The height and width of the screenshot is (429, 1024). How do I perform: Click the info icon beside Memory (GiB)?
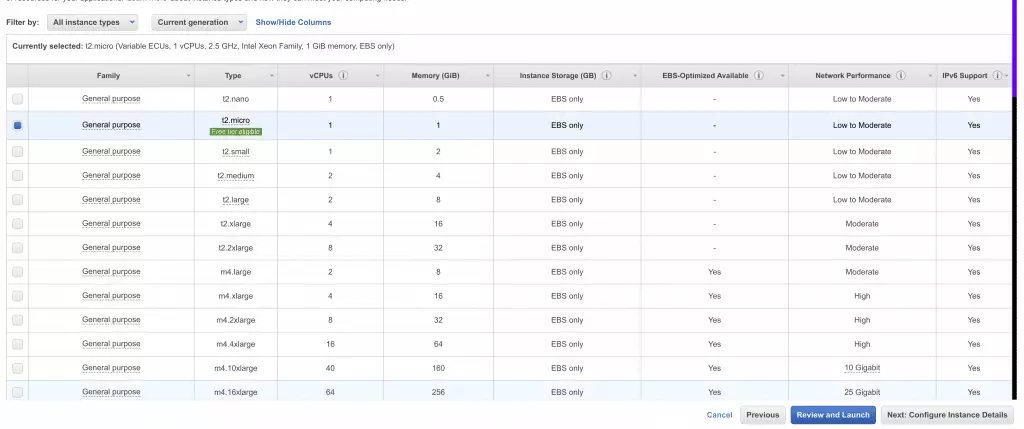[x=468, y=76]
